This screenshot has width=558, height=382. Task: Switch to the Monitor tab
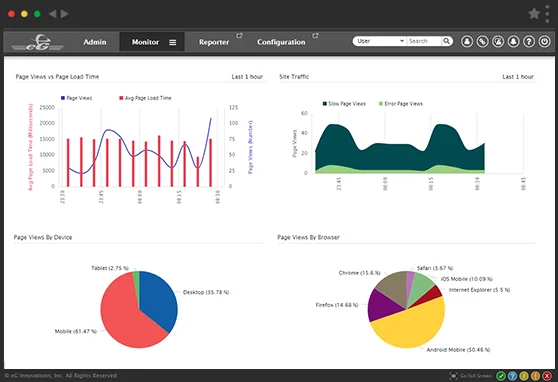pyautogui.click(x=146, y=42)
